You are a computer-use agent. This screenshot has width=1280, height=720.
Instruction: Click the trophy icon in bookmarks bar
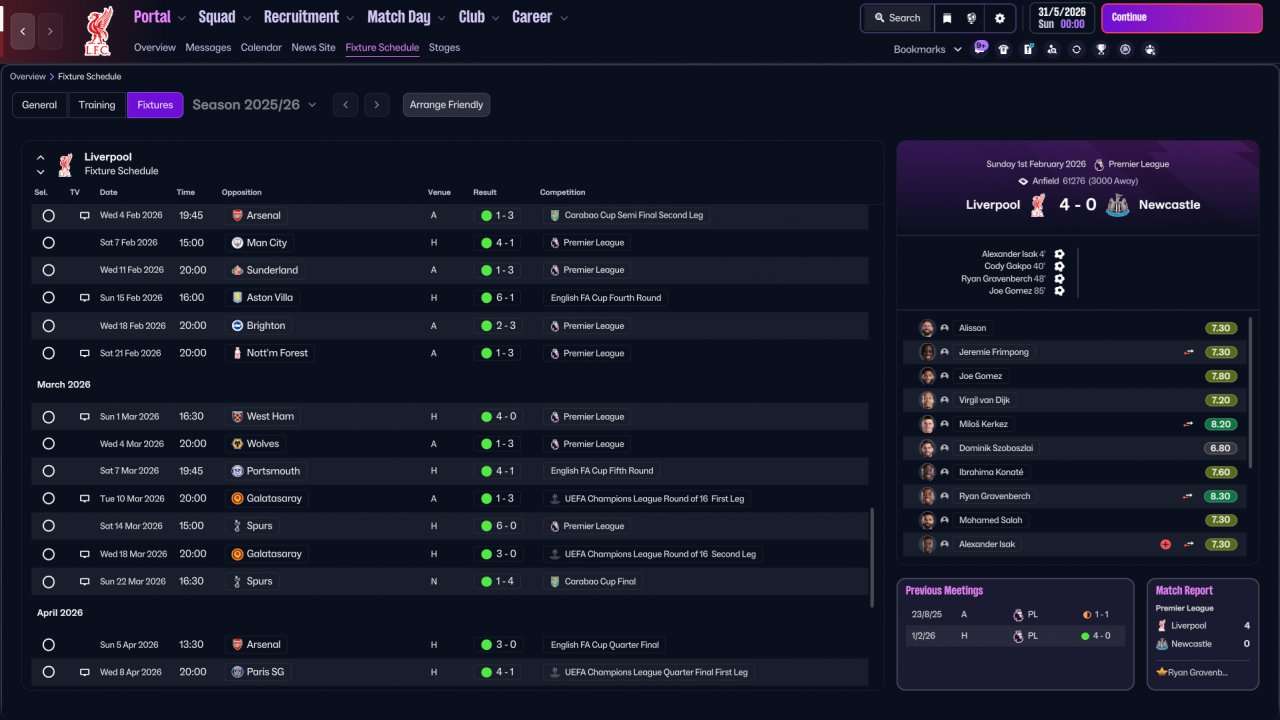point(1101,49)
